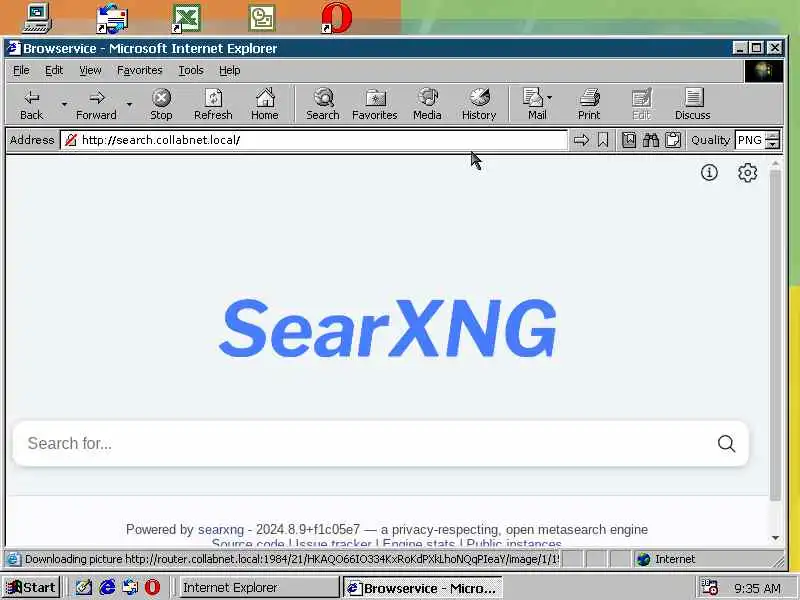Launch Internet Explorer from quick launch
The width and height of the screenshot is (800, 600).
(x=107, y=587)
